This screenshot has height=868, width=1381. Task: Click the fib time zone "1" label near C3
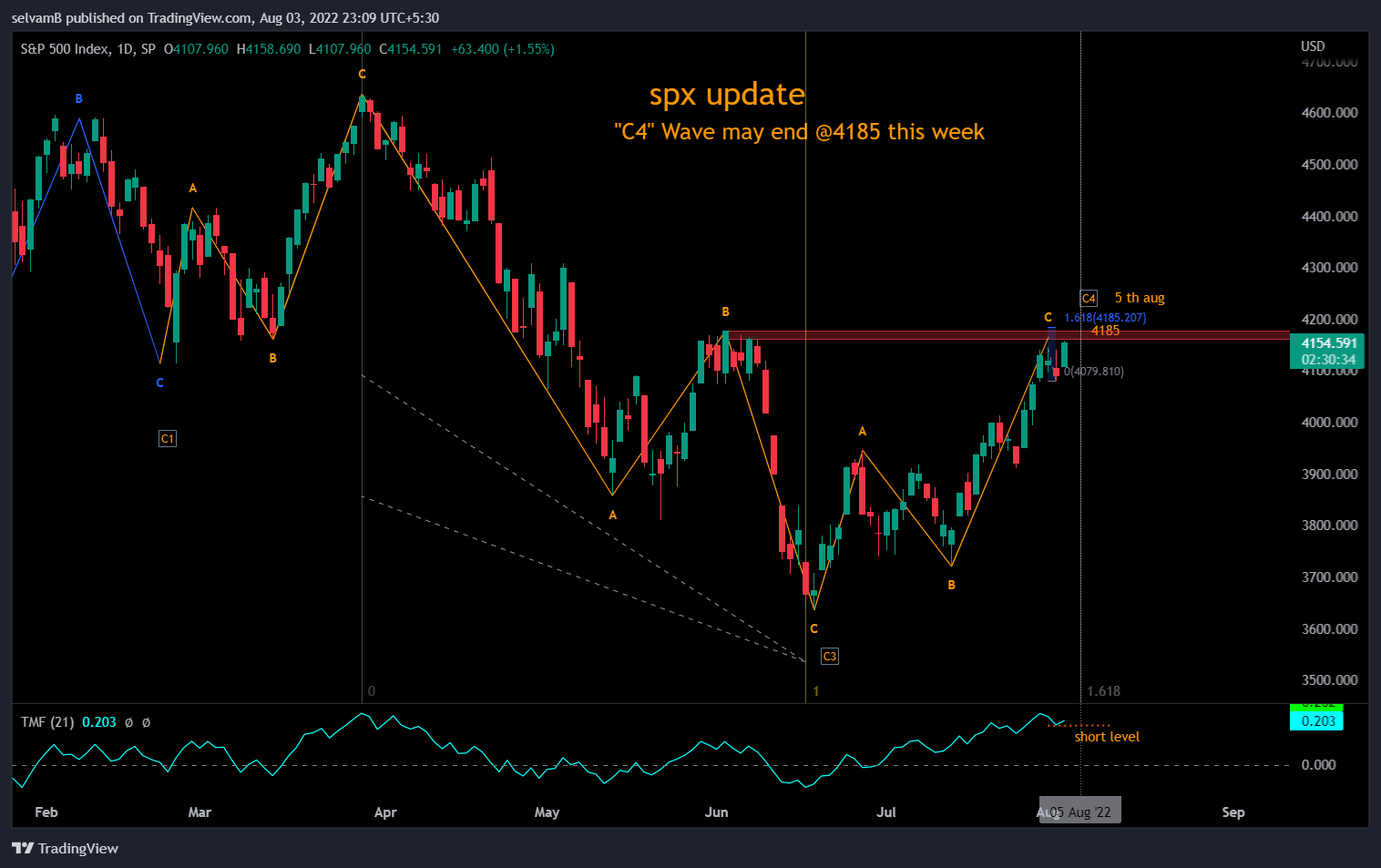point(816,691)
